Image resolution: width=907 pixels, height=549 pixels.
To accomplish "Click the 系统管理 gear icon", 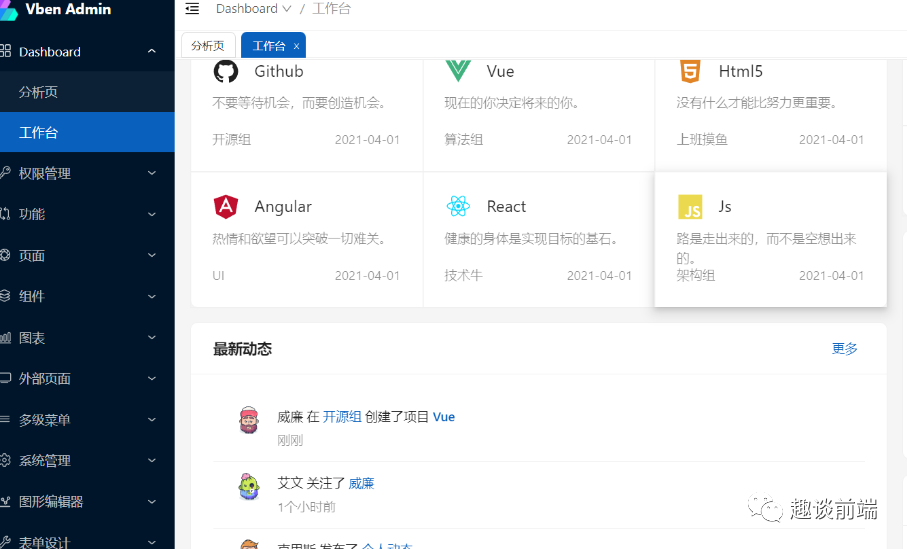I will pos(5,460).
